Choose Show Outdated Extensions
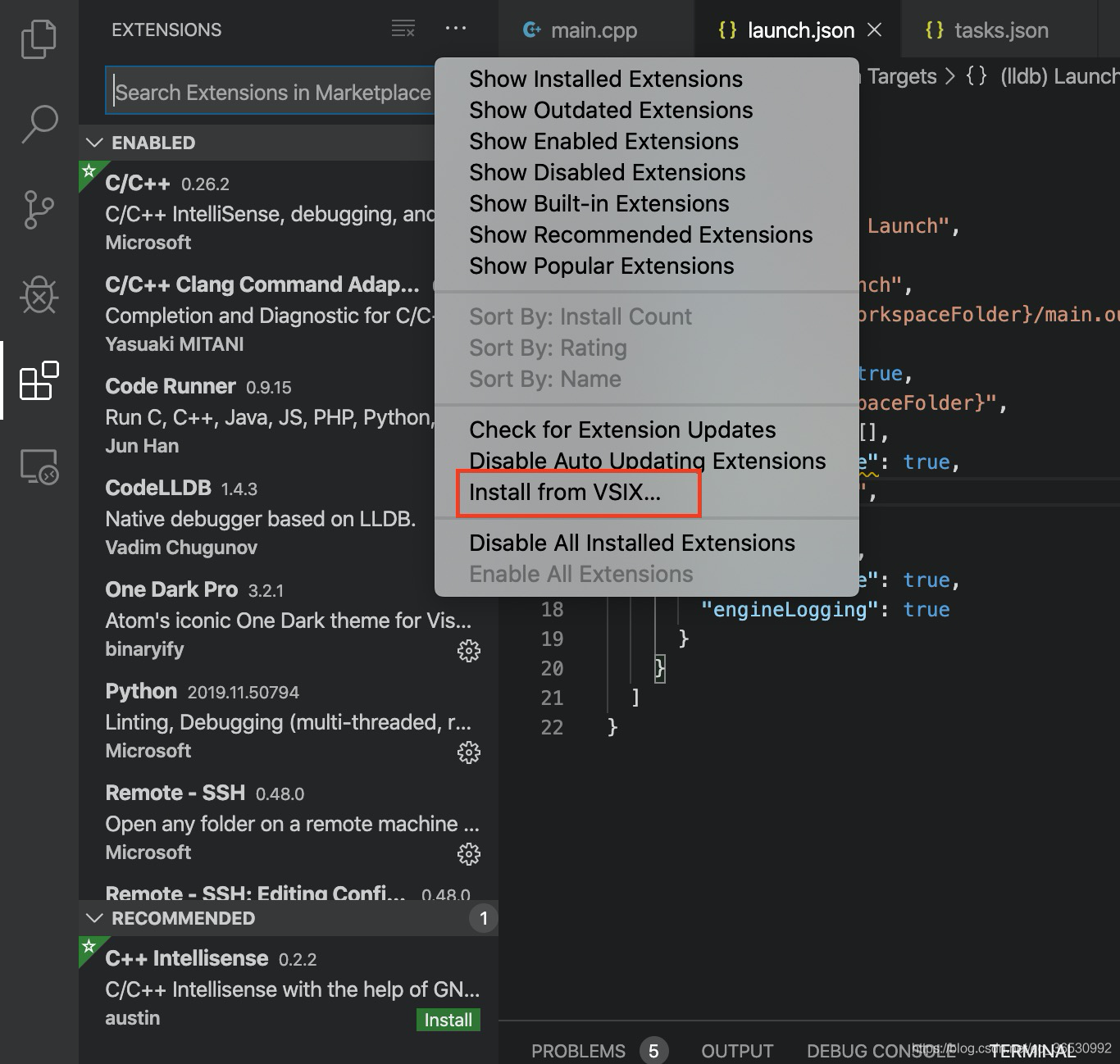1120x1064 pixels. point(611,110)
